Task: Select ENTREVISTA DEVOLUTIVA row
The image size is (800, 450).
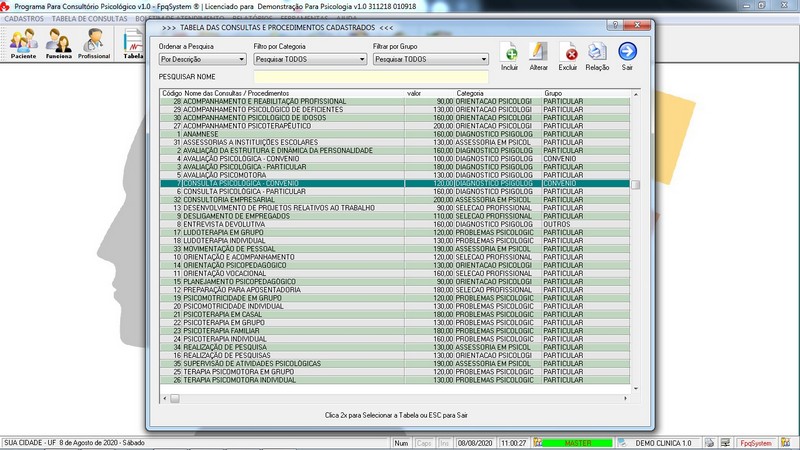Action: coord(395,224)
